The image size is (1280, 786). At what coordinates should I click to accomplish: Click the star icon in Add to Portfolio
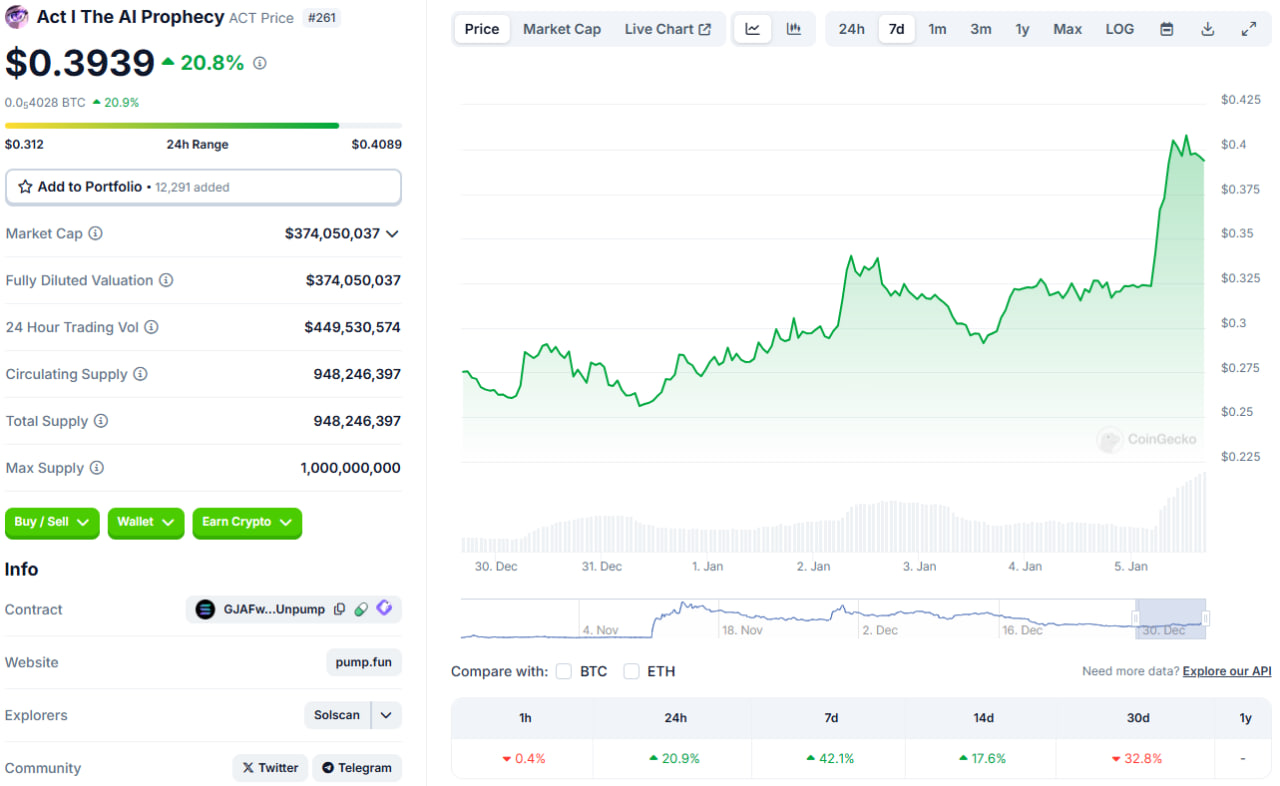[25, 187]
